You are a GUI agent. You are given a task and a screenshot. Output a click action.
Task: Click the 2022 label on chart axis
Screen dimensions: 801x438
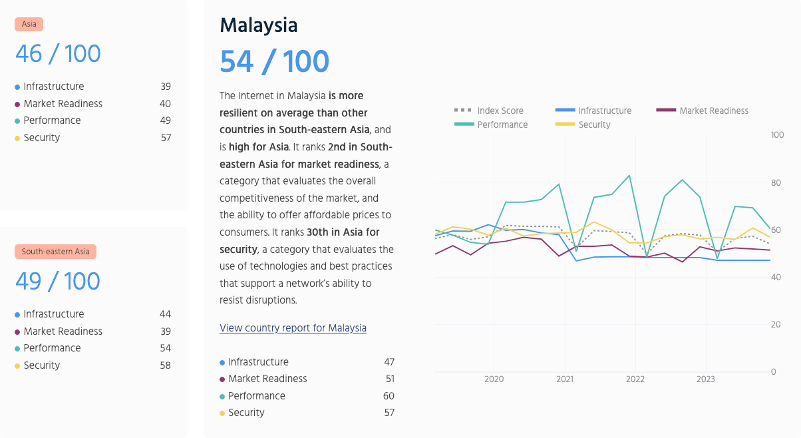pyautogui.click(x=635, y=380)
